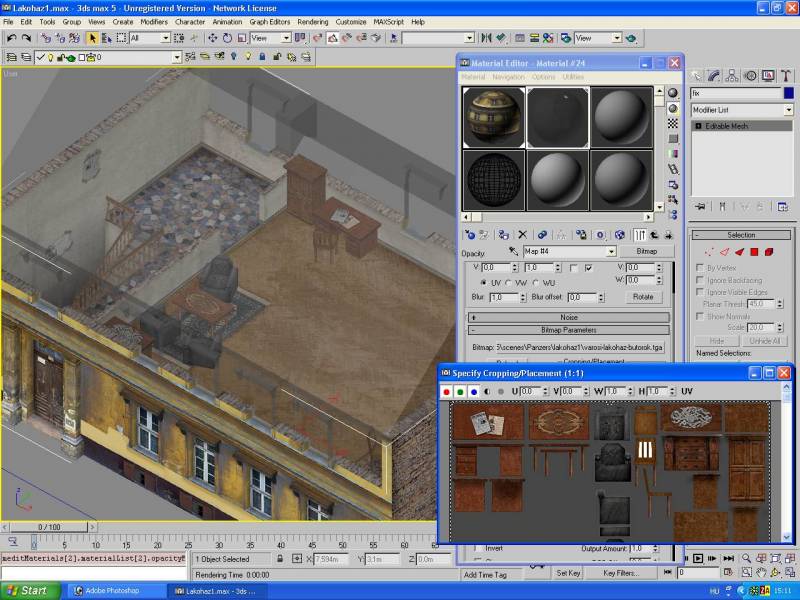Click the Rotate button in Material Editor

tap(643, 297)
